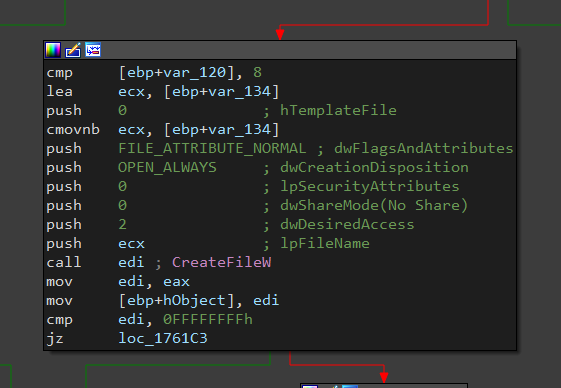Select FILE_ATTRIBUTE_NORMAL constant
The image size is (561, 388).
click(x=212, y=149)
